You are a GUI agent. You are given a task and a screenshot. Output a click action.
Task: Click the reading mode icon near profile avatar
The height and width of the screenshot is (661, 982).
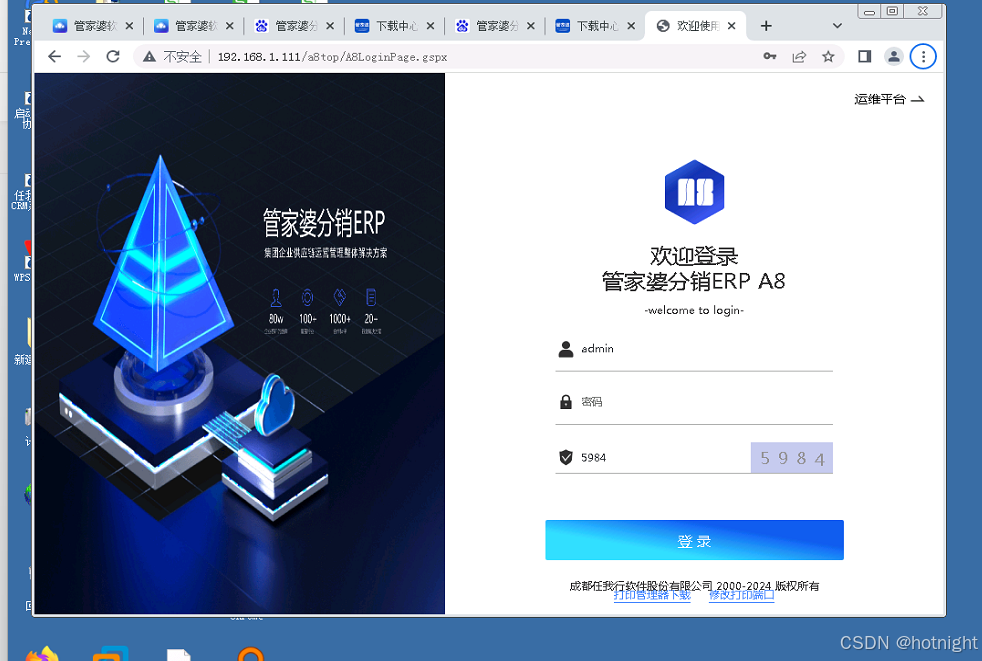(x=864, y=57)
